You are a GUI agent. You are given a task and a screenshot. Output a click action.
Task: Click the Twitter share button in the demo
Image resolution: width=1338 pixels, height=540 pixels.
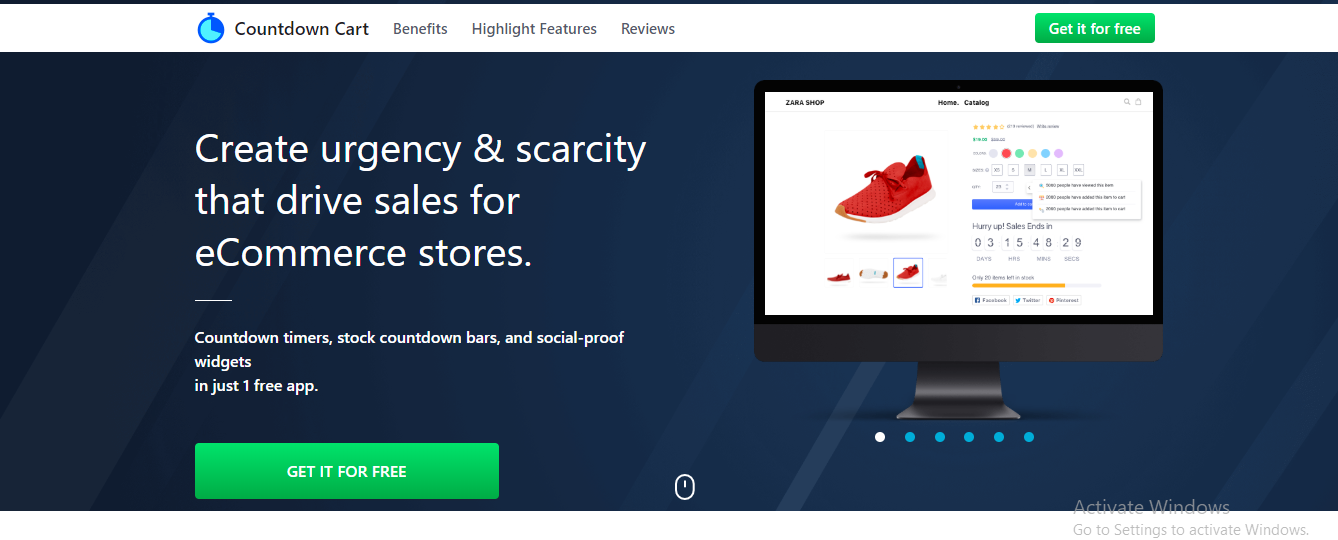pyautogui.click(x=1028, y=300)
